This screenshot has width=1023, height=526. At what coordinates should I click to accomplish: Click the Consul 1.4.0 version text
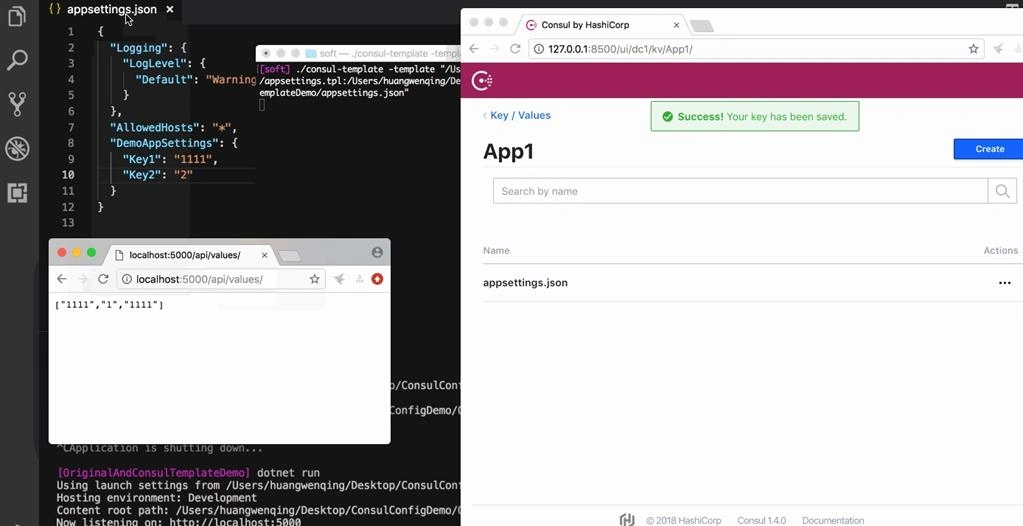coord(761,520)
